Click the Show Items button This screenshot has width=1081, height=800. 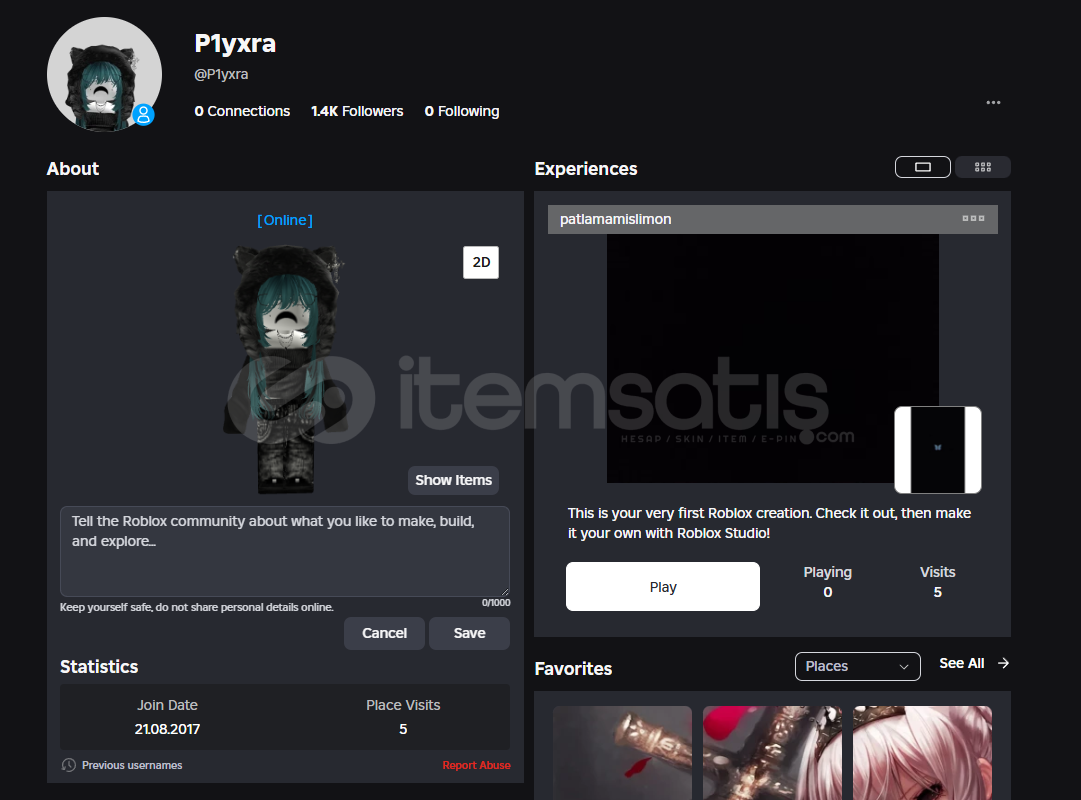453,480
